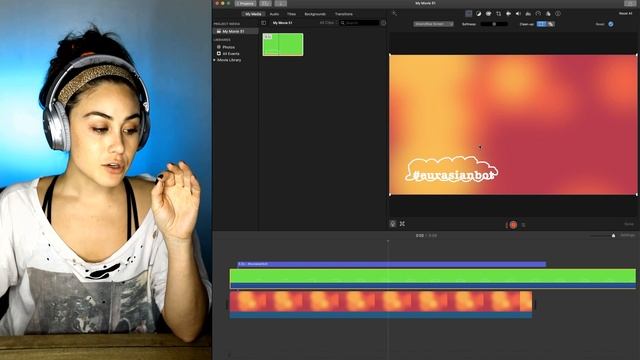Viewport: 640px width, 360px height.
Task: Open the Green/Blue Screen dropdown
Action: 433,24
